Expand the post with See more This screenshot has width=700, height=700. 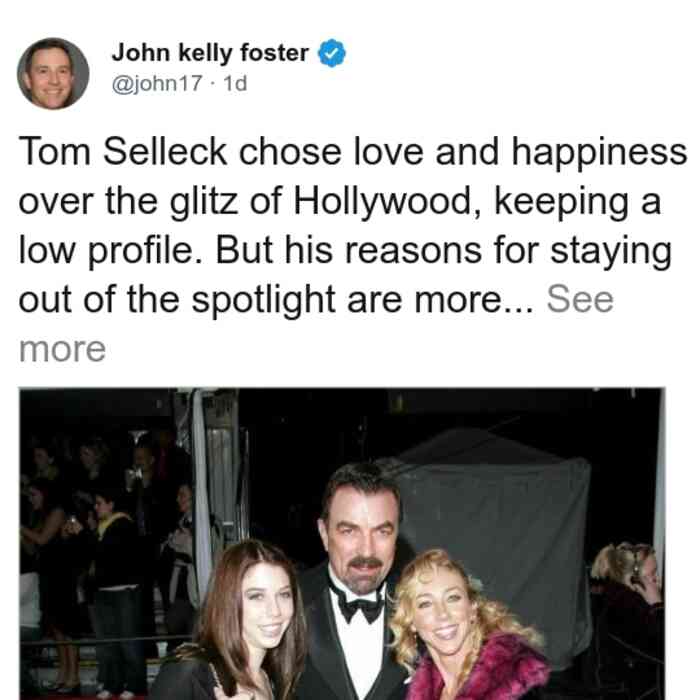[x=580, y=300]
